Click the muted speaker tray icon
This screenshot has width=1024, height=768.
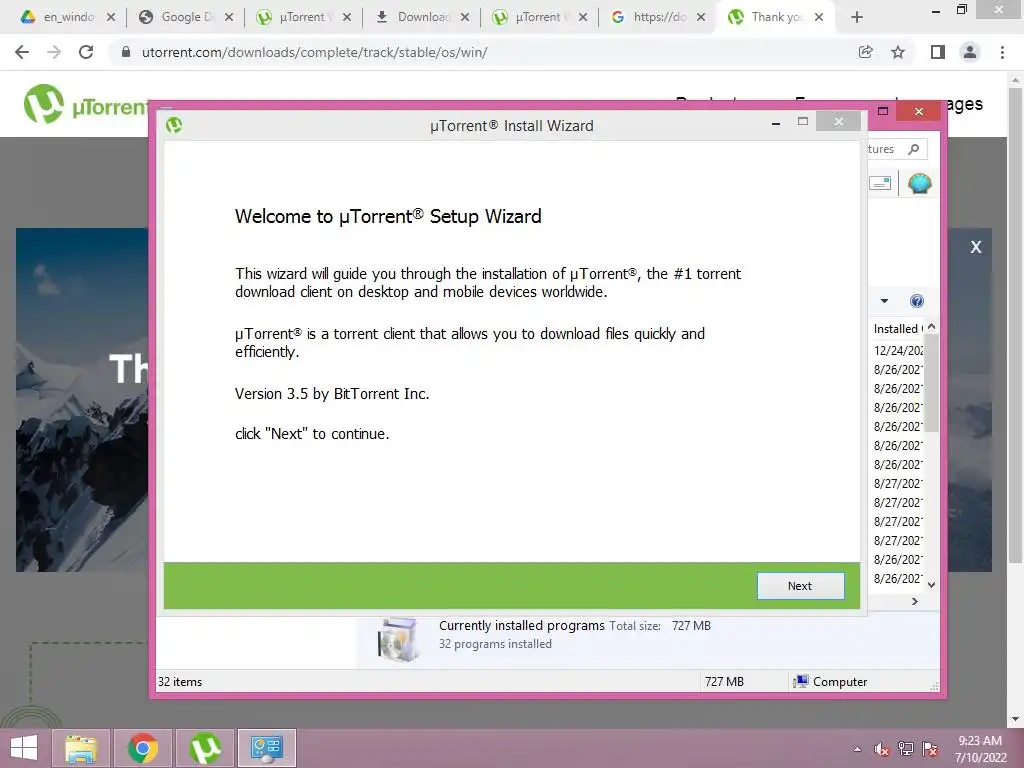882,749
